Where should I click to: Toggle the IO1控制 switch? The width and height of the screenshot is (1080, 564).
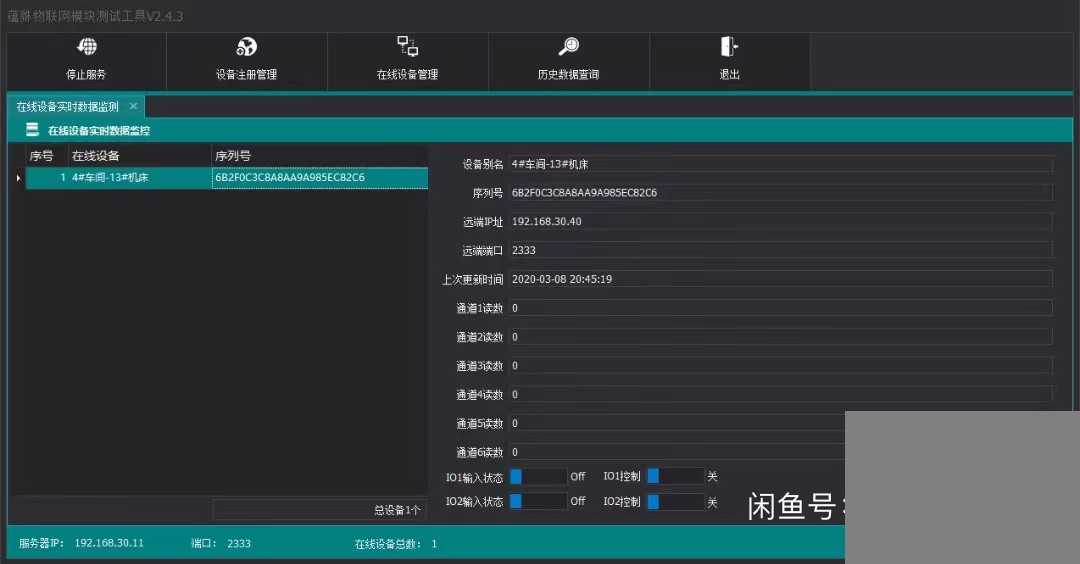tap(676, 476)
